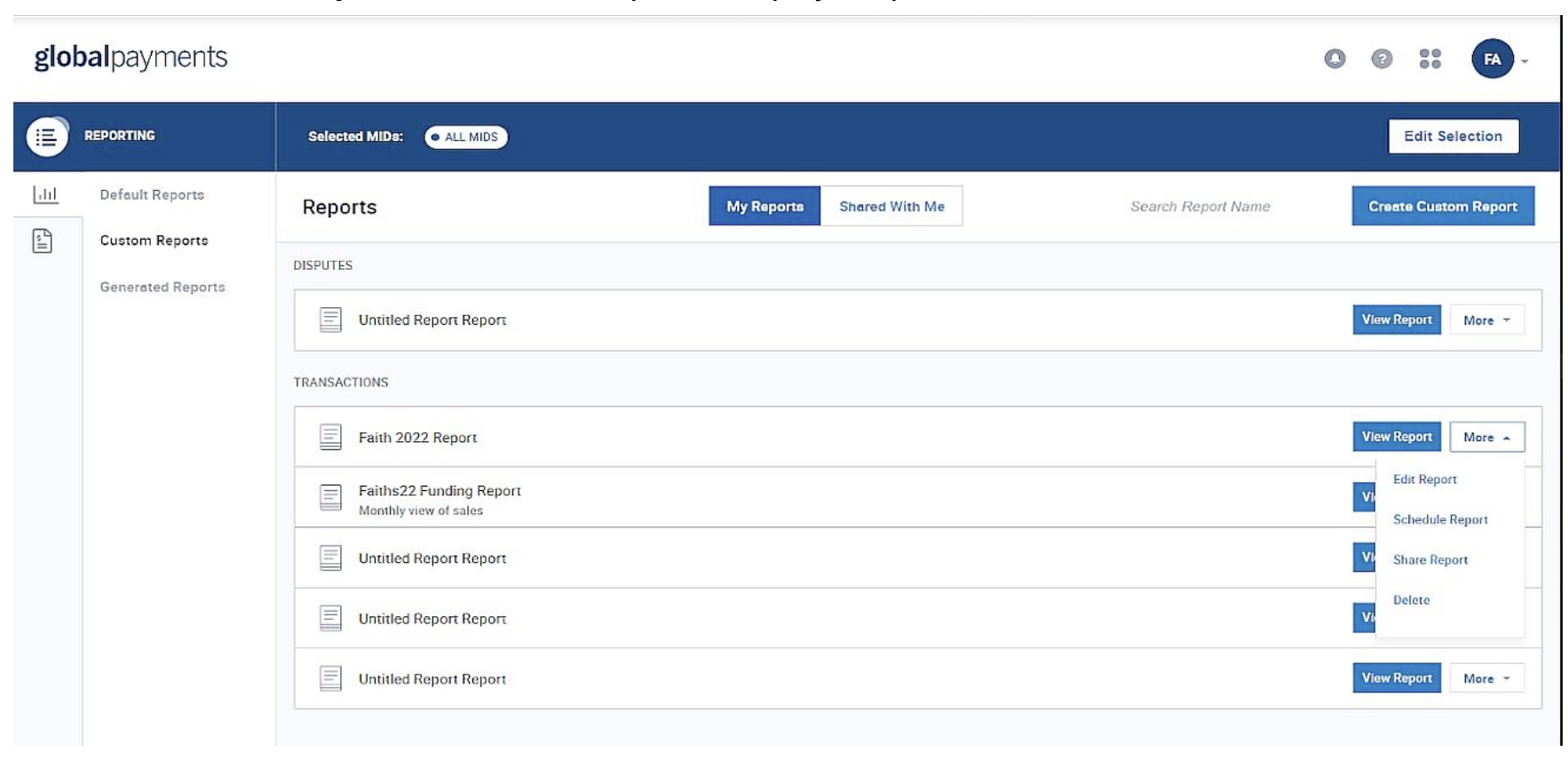Collapse the More dropdown for Faith 2022 Report

pos(1486,437)
